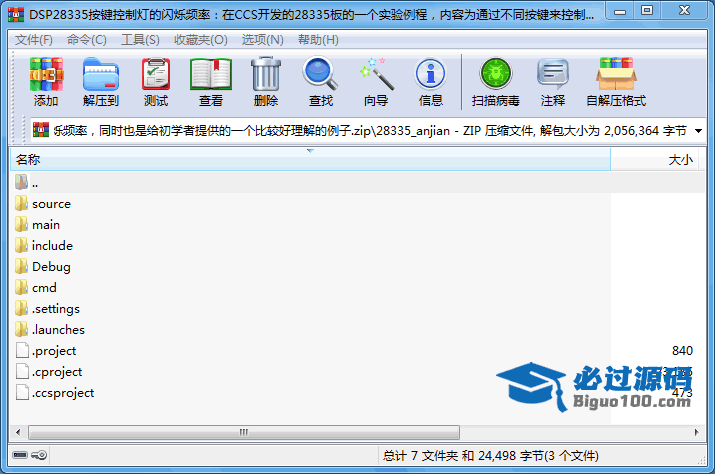Viewport: 715px width, 474px height.
Task: Select the .settings folder row
Action: coord(356,308)
